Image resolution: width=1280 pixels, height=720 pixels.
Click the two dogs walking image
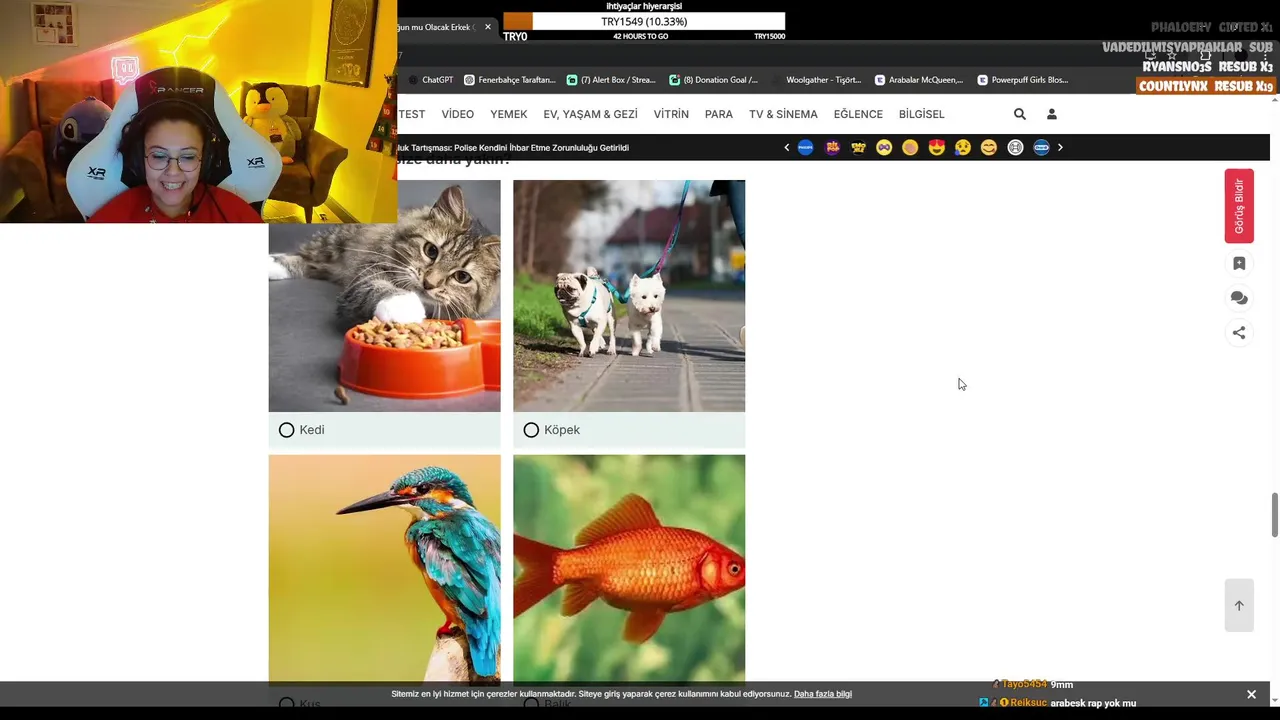629,296
